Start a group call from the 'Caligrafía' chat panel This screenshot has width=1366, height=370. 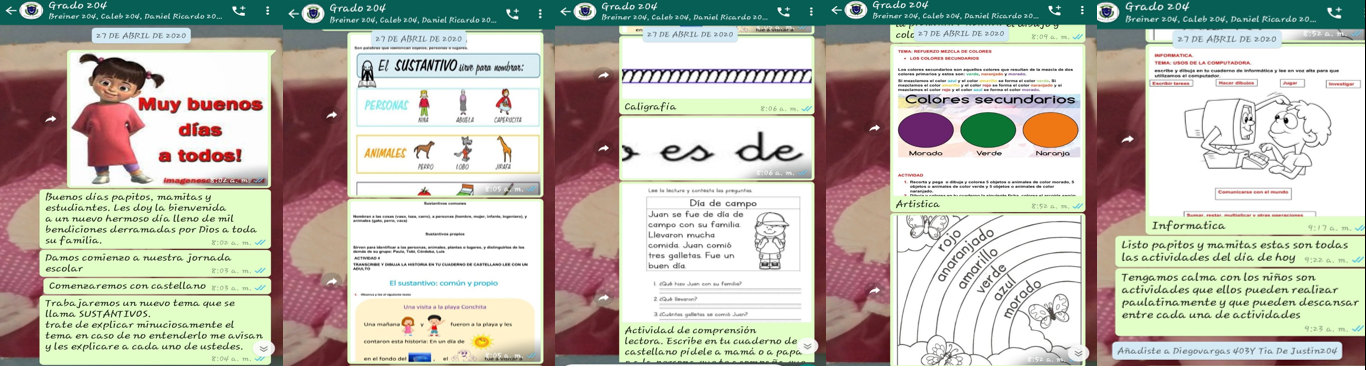click(x=784, y=12)
